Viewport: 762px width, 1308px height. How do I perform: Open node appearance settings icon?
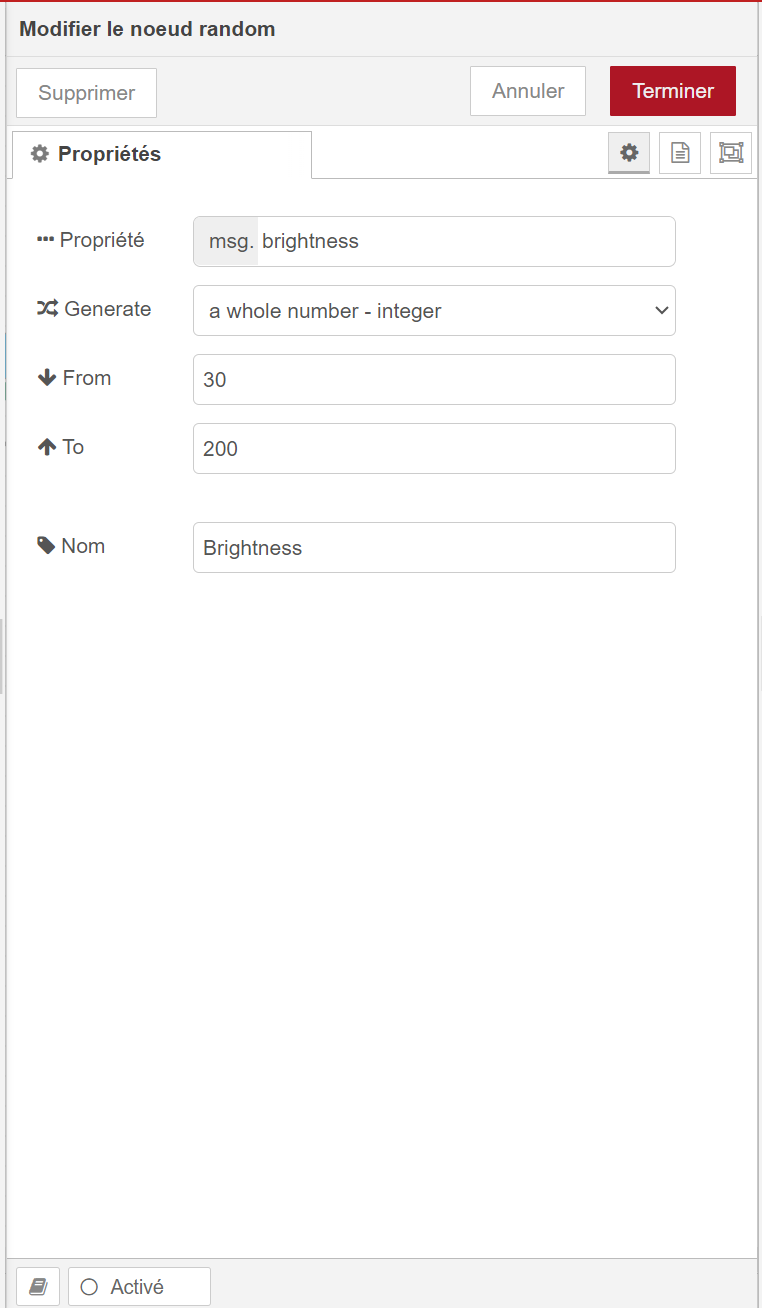coord(731,153)
